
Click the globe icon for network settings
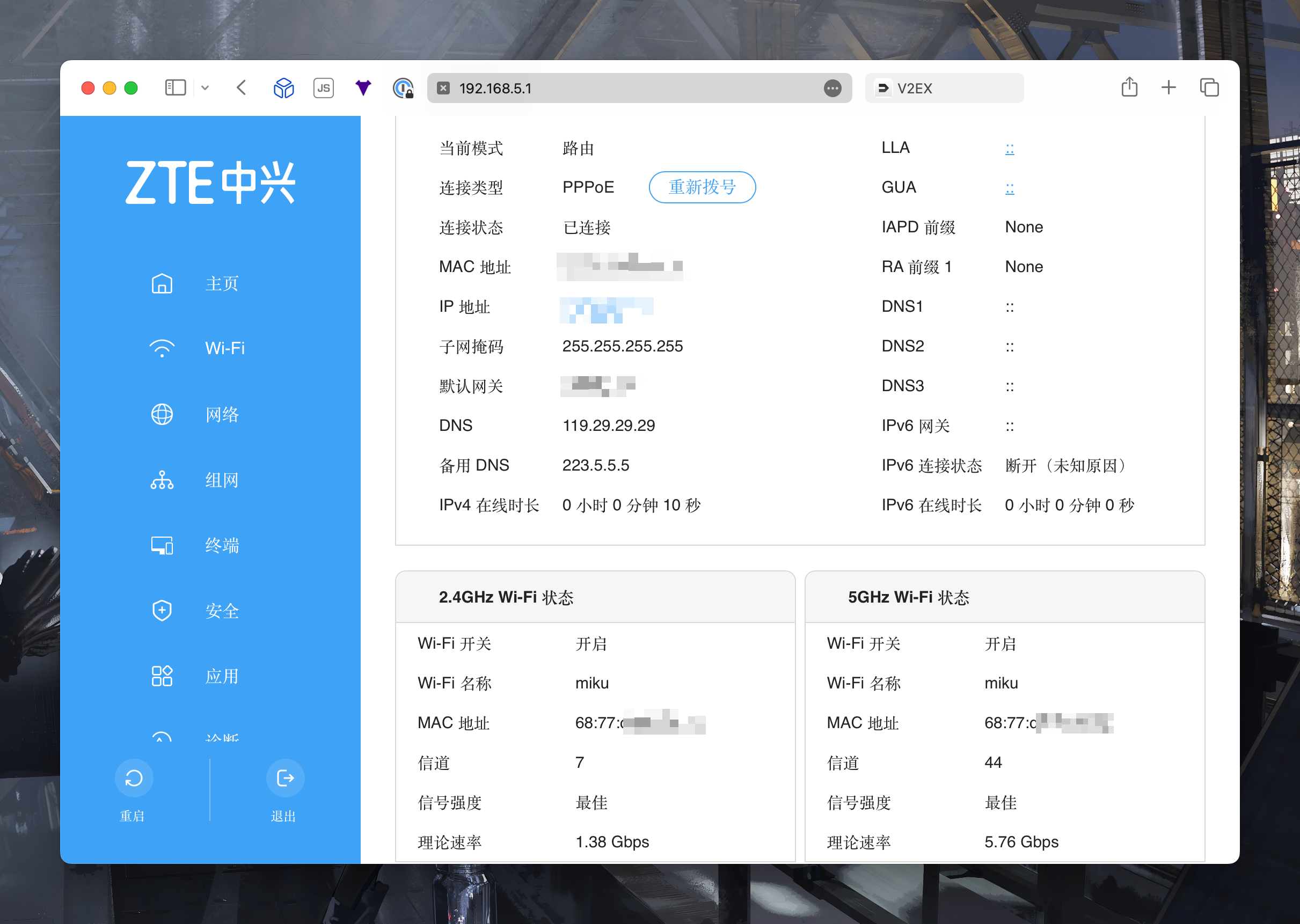(162, 414)
